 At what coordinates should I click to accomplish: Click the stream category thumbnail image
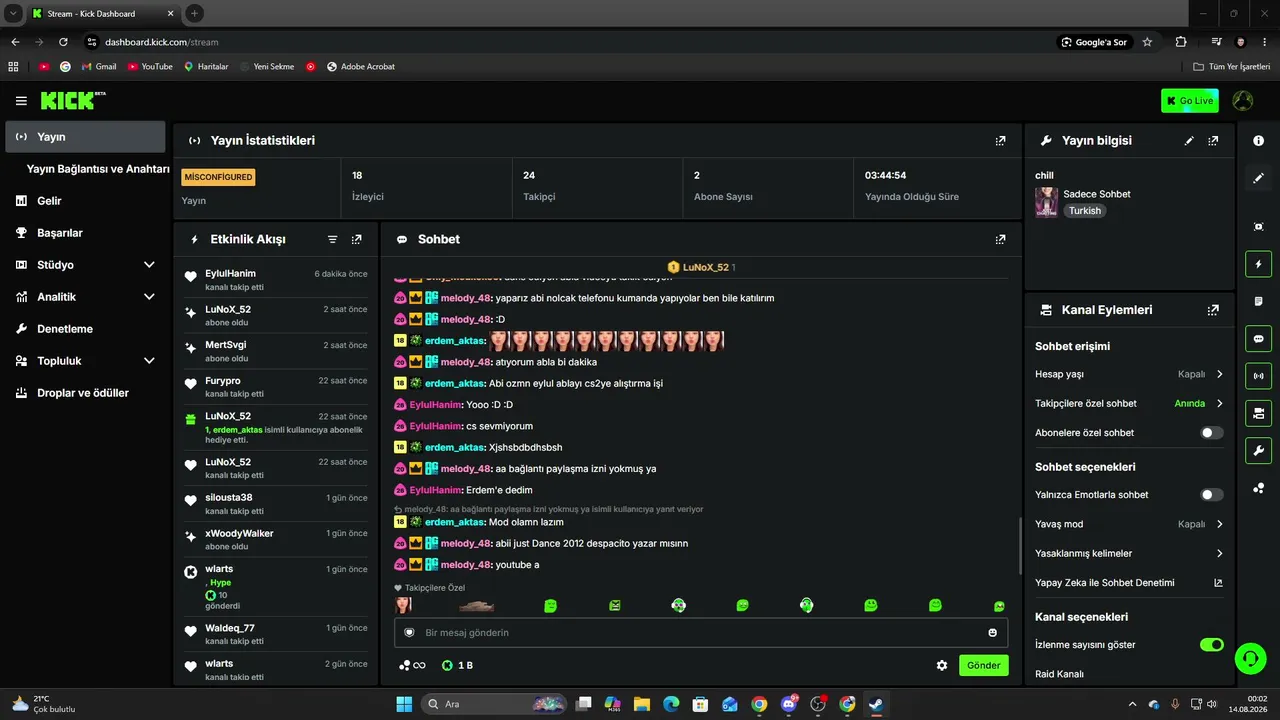coord(1047,202)
